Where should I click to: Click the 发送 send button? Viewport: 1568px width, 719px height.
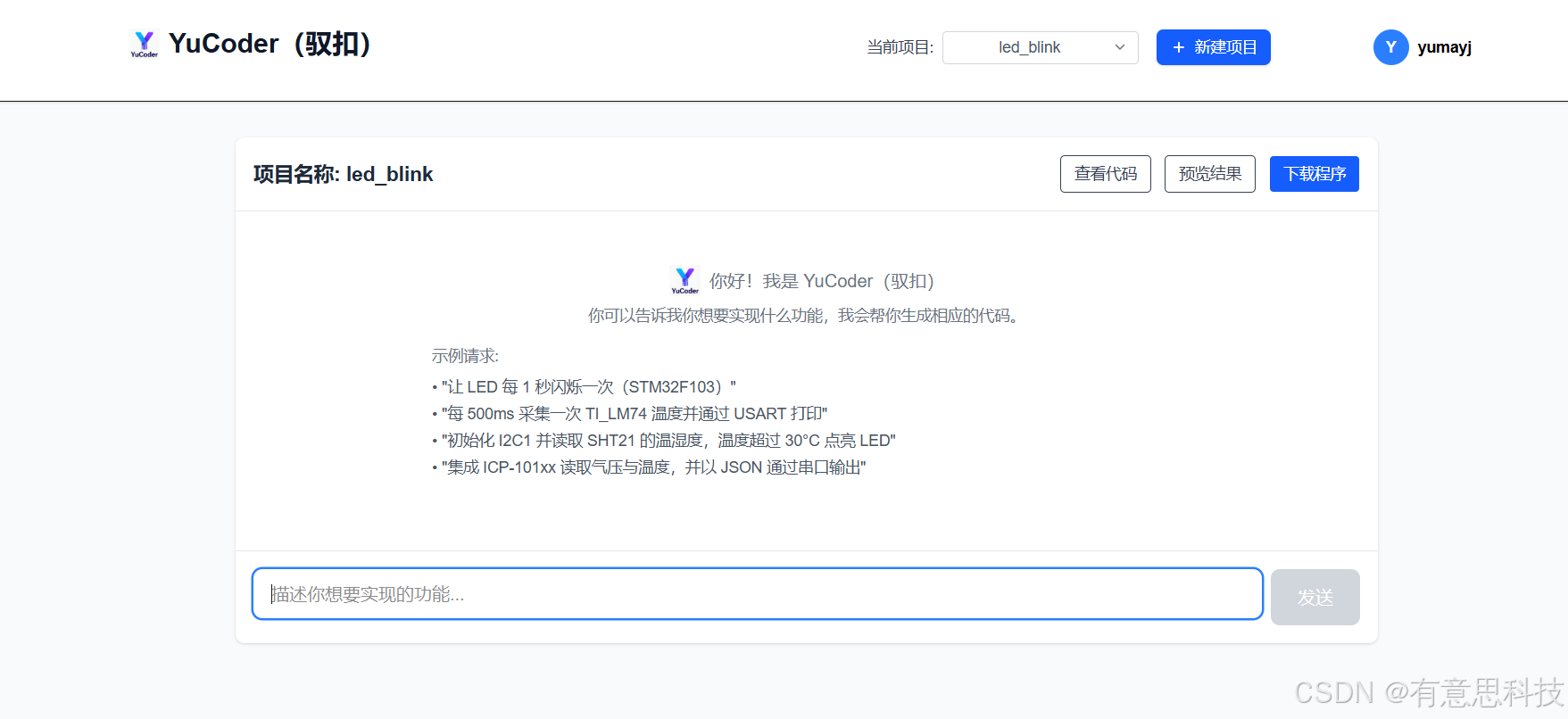(1315, 597)
